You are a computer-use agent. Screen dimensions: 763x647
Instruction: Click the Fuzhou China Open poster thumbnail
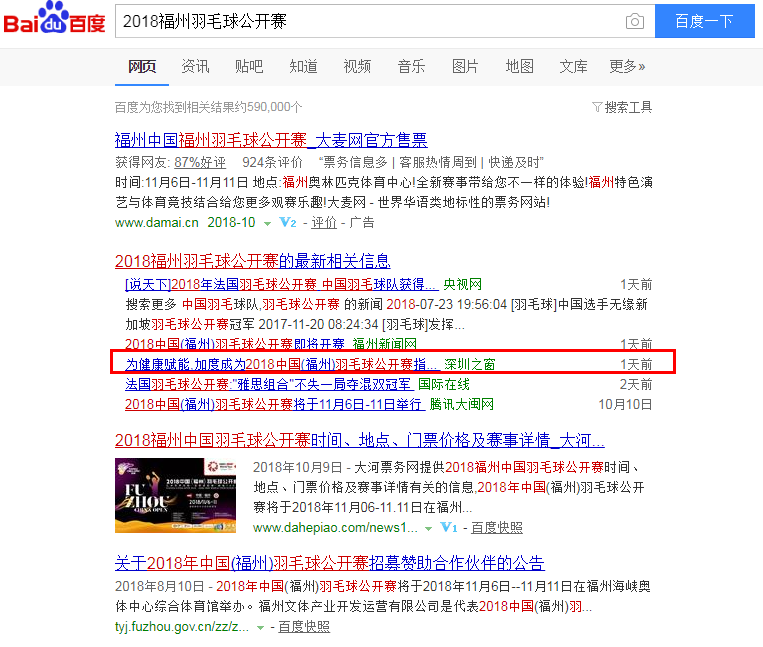click(175, 495)
